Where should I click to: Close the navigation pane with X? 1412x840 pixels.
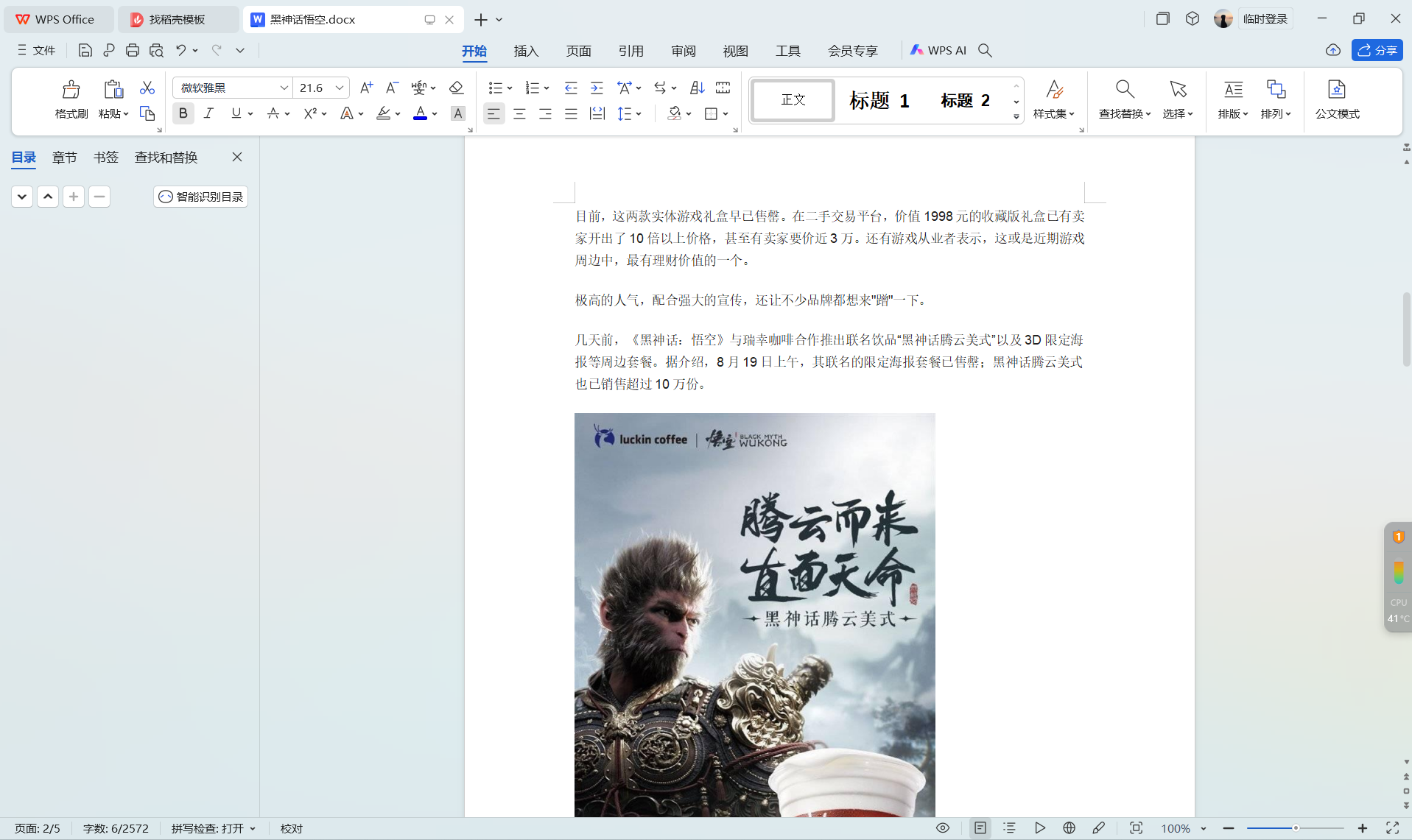(237, 157)
